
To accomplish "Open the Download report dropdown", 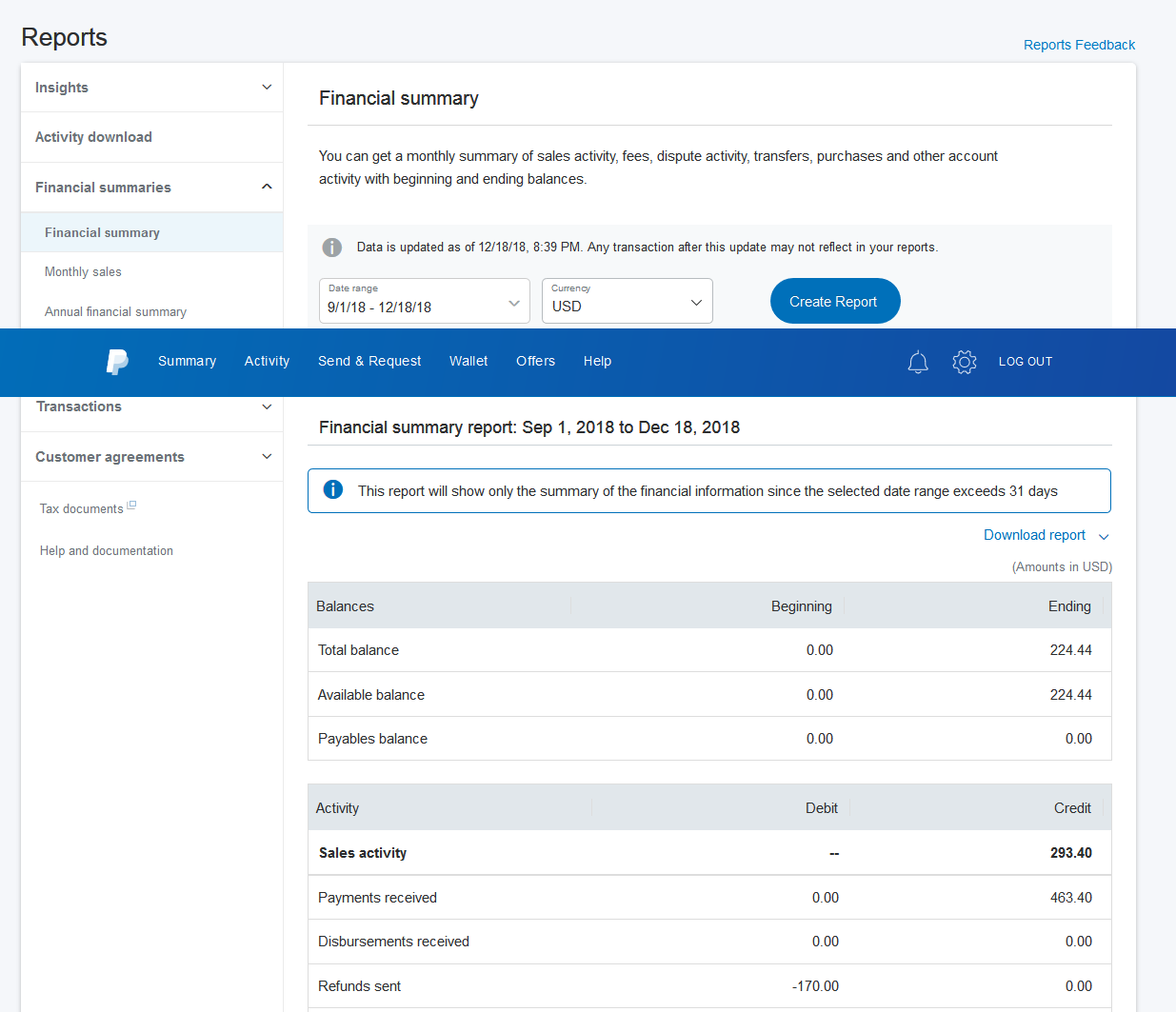I will (x=1046, y=536).
